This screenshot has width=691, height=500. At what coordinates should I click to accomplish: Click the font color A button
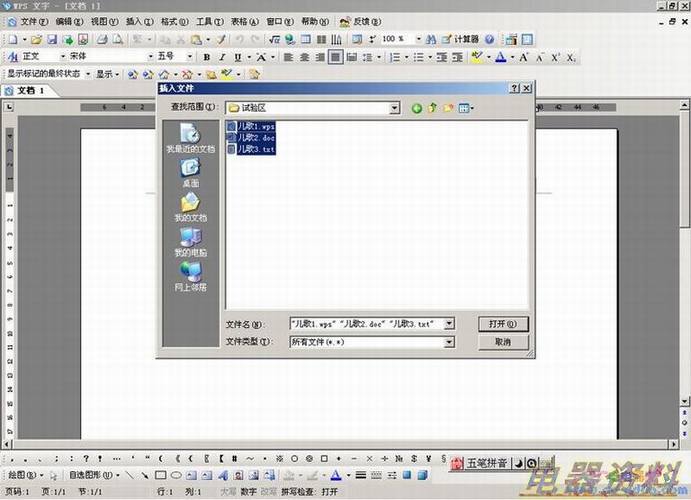(x=501, y=57)
